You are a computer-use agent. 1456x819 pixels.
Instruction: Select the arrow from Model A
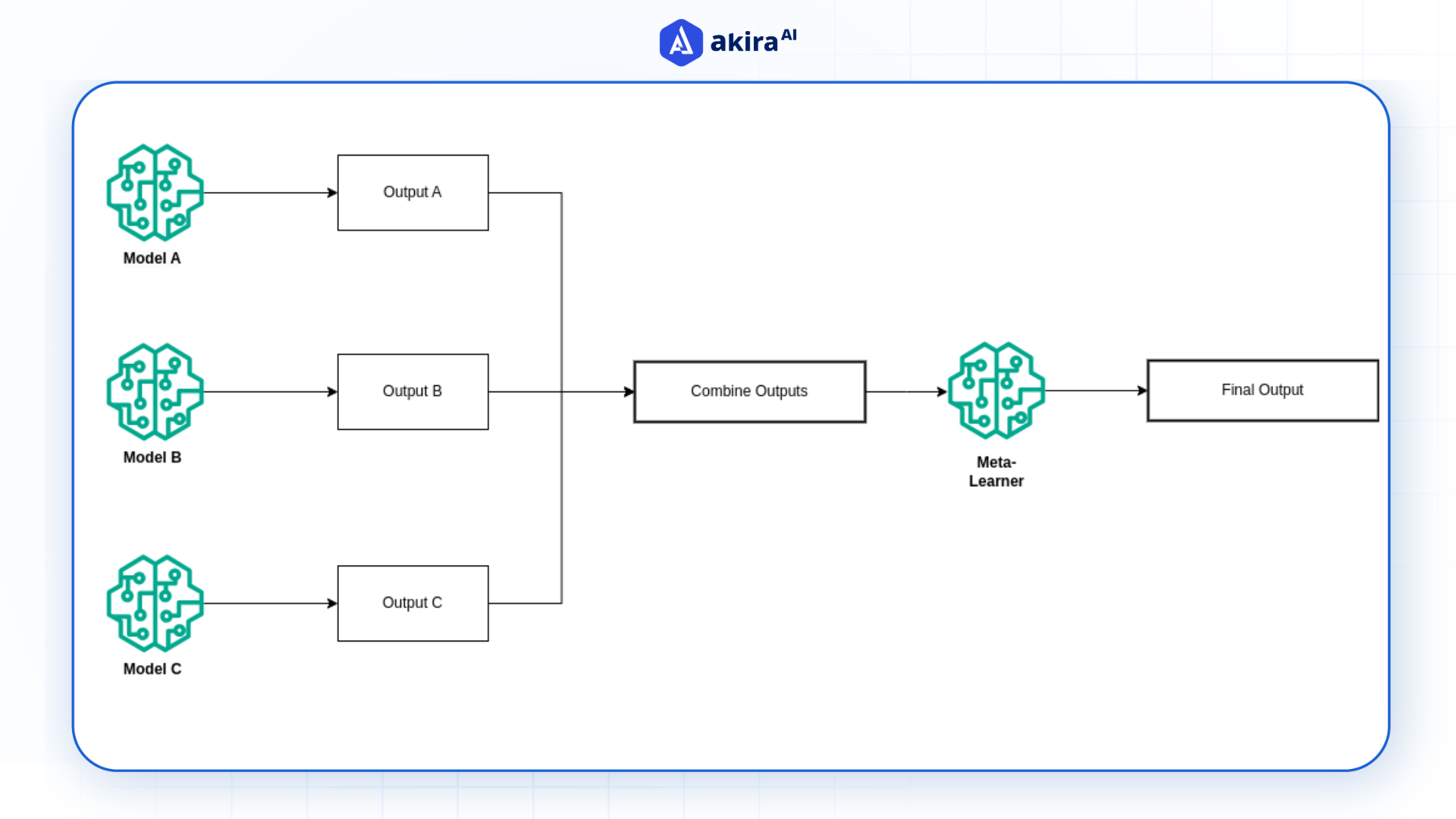coord(269,192)
